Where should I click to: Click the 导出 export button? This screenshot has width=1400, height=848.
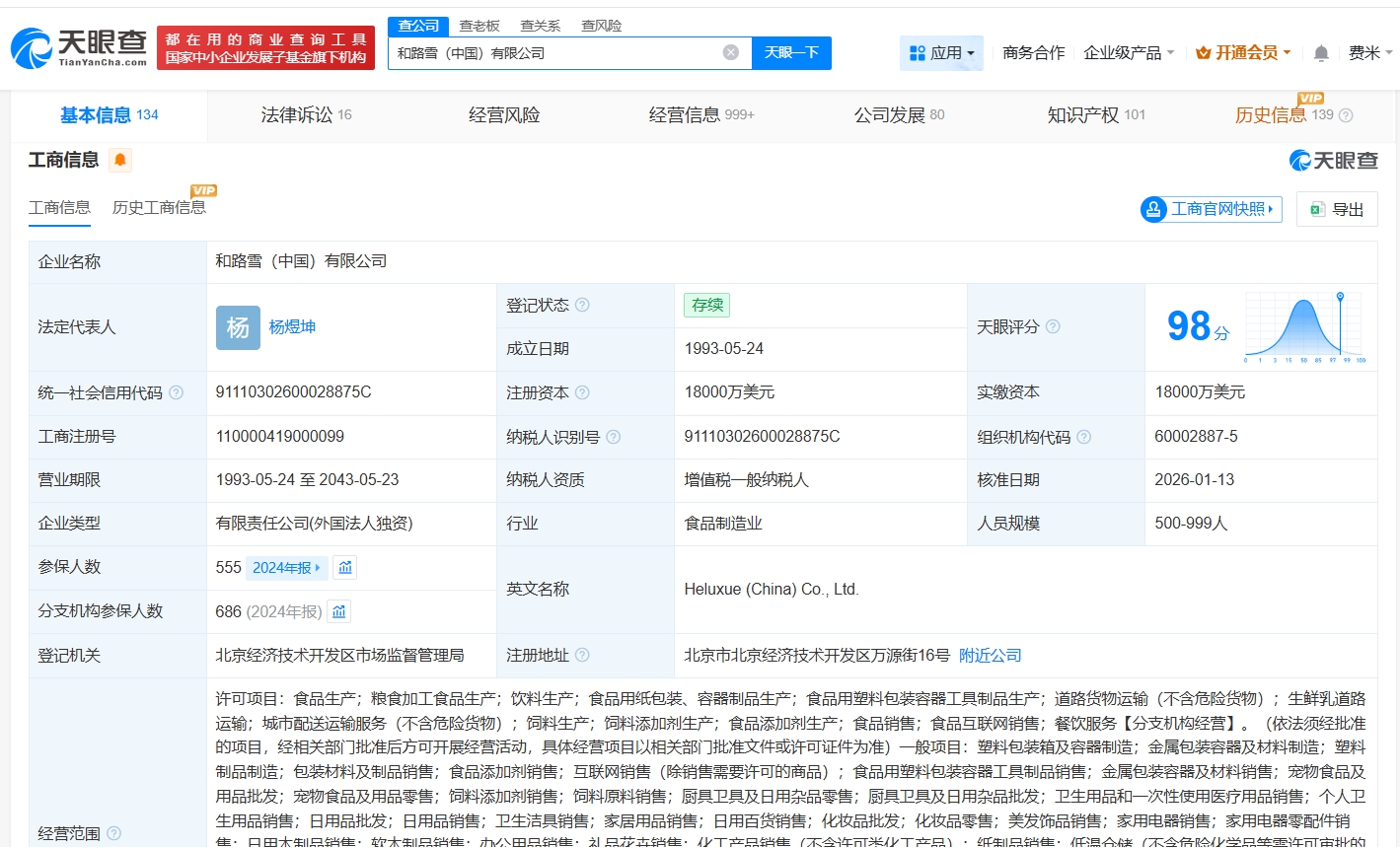click(1337, 209)
